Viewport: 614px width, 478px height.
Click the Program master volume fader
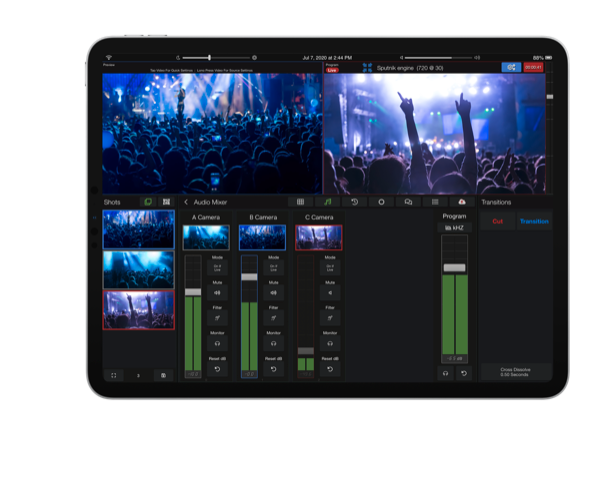pyautogui.click(x=454, y=267)
